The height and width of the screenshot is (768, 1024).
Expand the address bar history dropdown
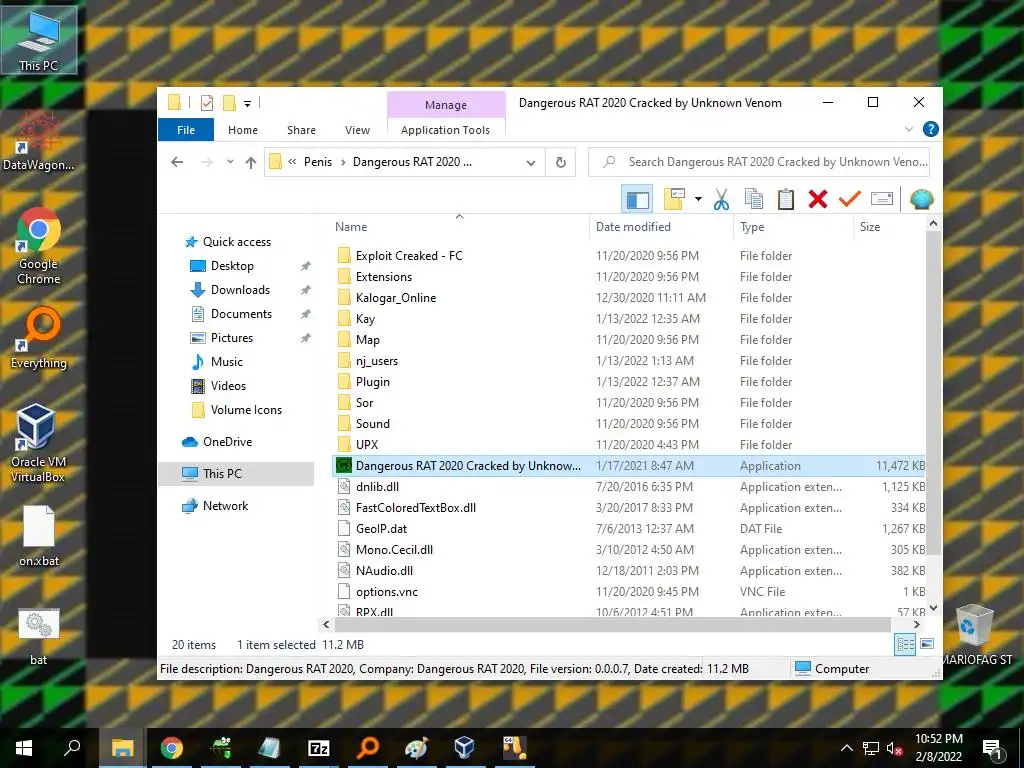pos(531,163)
